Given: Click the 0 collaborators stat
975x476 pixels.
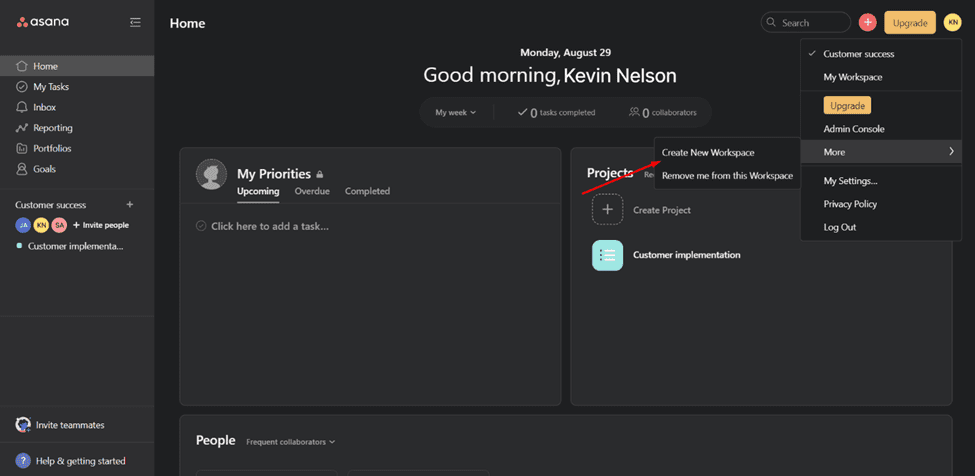Looking at the screenshot, I should tap(662, 112).
